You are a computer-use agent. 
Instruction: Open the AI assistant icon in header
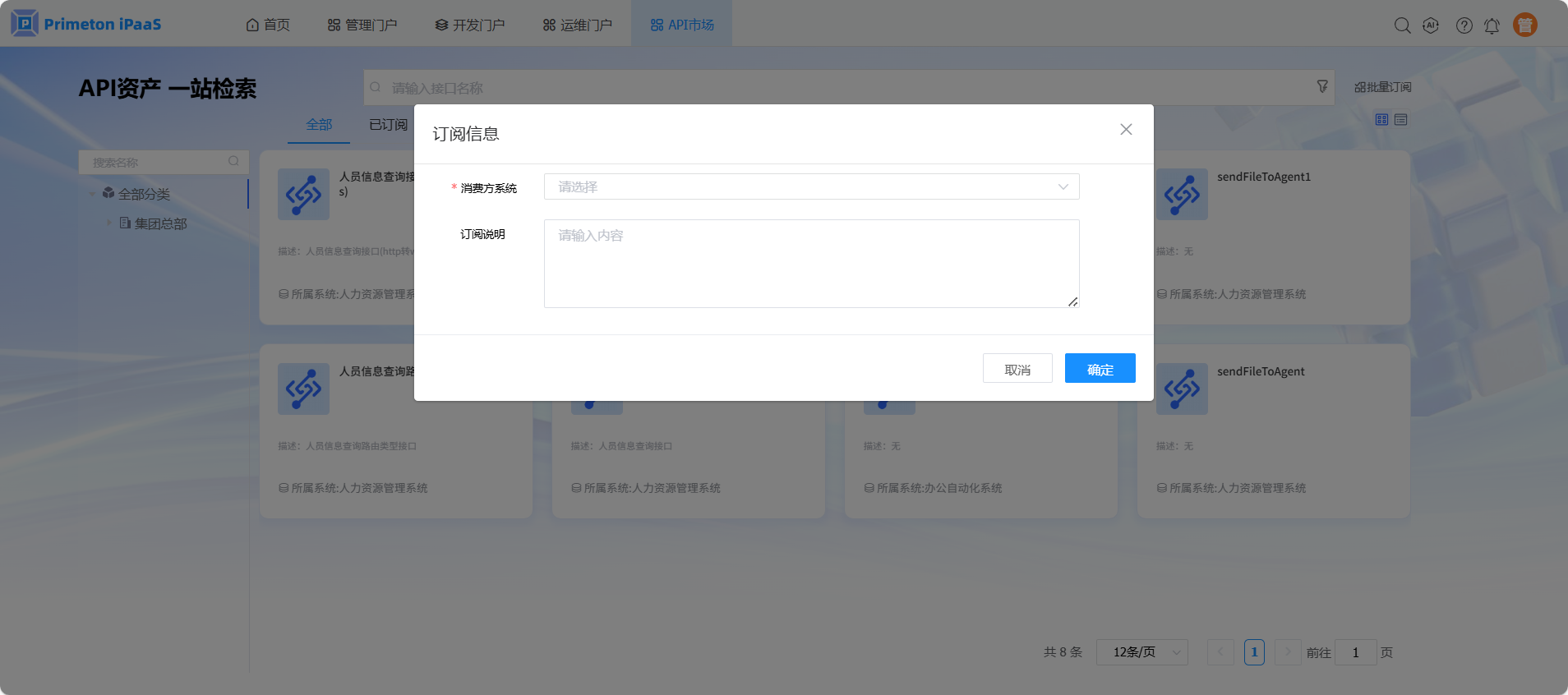pos(1431,25)
